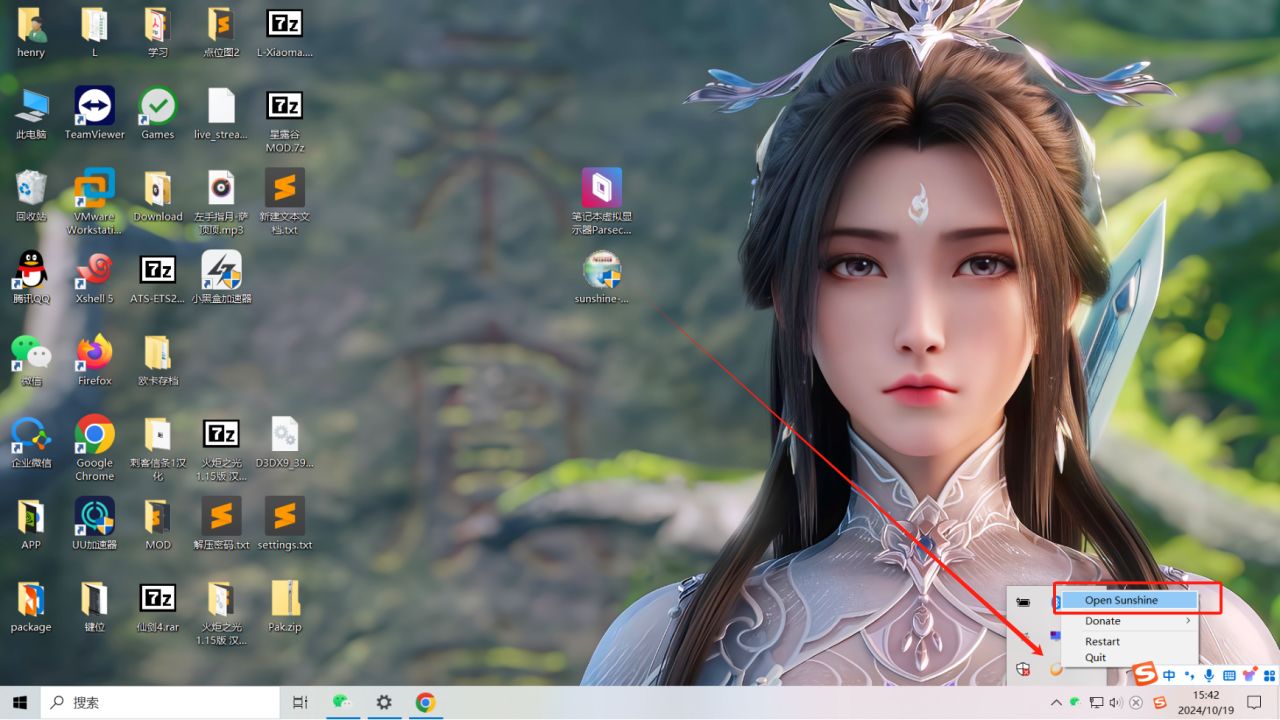Open WeChat from the taskbar
Image resolution: width=1280 pixels, height=720 pixels.
(342, 703)
